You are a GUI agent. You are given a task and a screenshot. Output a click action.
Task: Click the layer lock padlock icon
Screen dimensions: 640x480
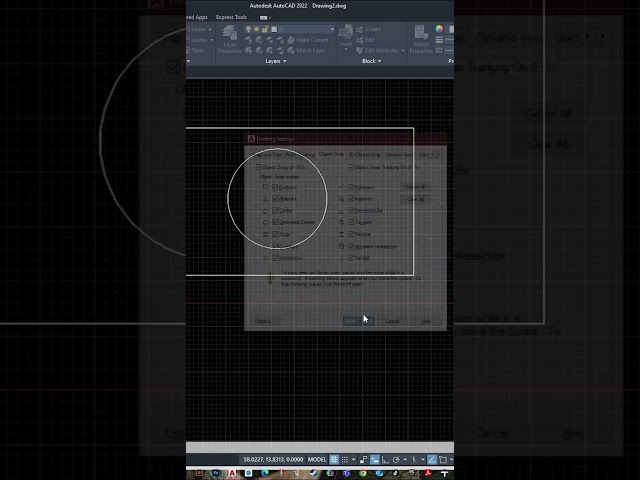265,29
